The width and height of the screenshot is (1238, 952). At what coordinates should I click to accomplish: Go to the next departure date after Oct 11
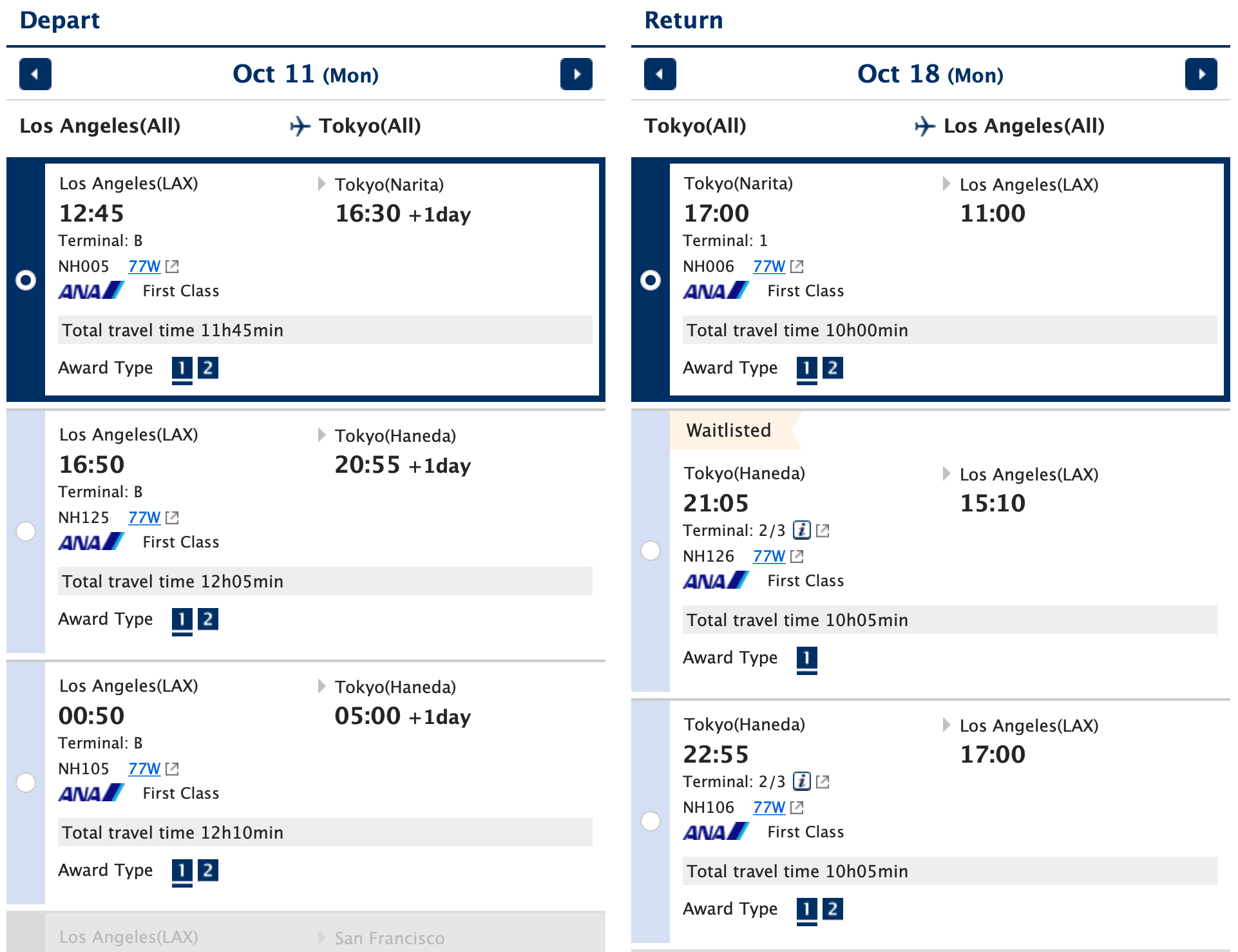pyautogui.click(x=576, y=74)
